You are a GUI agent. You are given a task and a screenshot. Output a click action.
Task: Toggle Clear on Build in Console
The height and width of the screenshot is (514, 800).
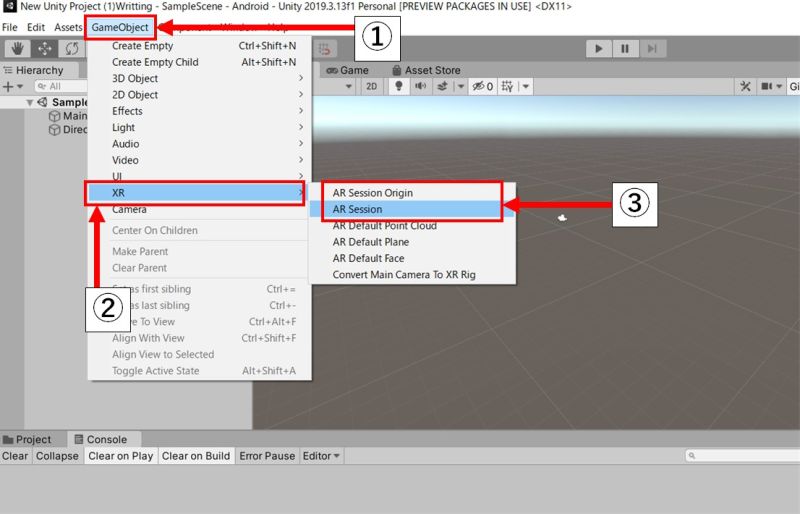coord(196,456)
